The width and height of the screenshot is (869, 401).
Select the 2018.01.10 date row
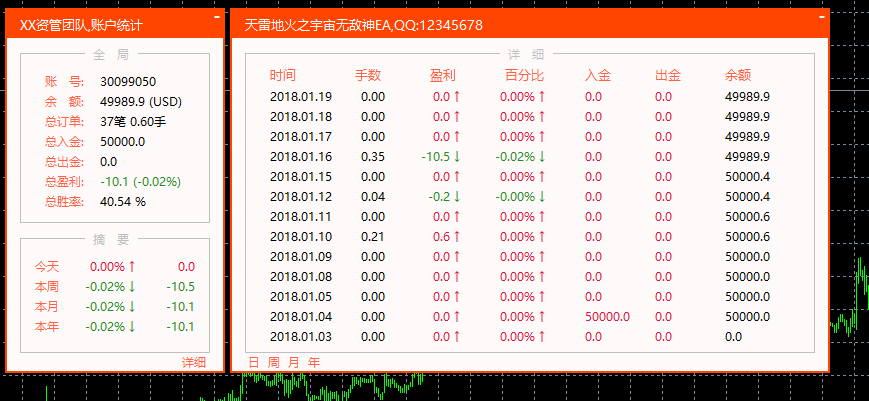520,237
